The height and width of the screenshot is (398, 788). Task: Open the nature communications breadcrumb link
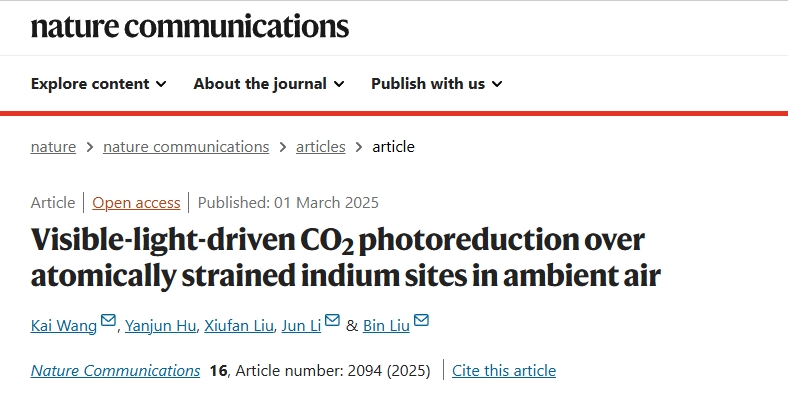pos(186,147)
